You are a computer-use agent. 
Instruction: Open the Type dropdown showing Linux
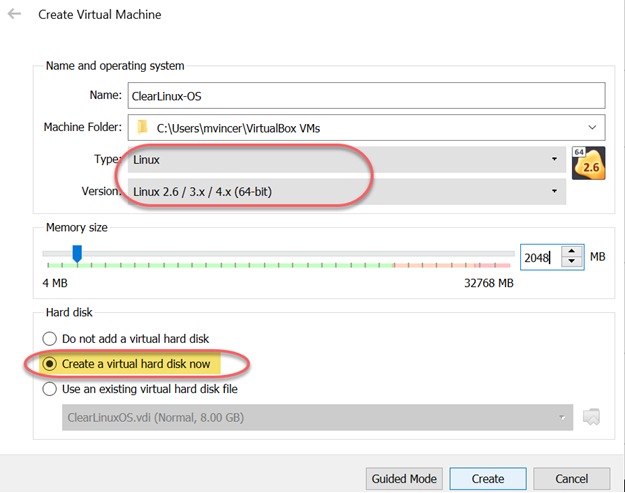coord(347,159)
